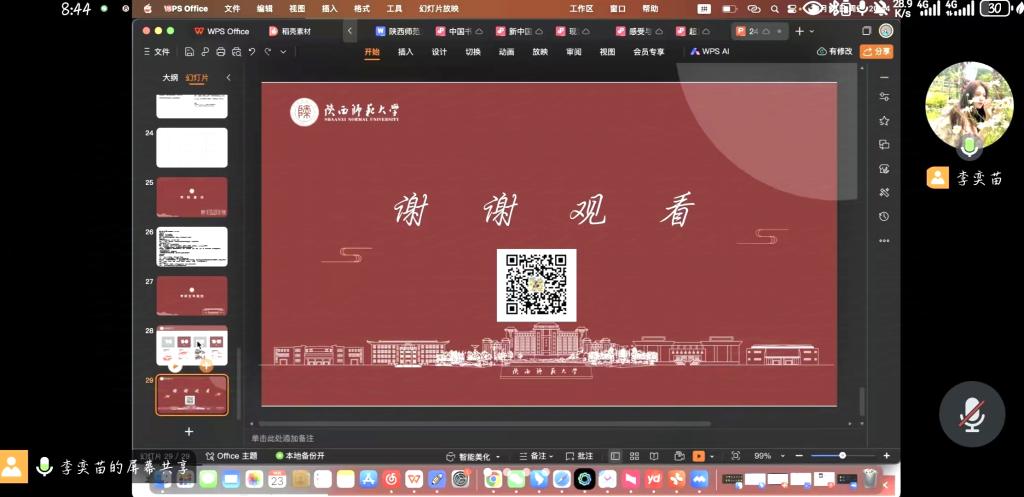Viewport: 1024px width, 497px height.
Task: Click the orange 分享 share button
Action: (876, 52)
